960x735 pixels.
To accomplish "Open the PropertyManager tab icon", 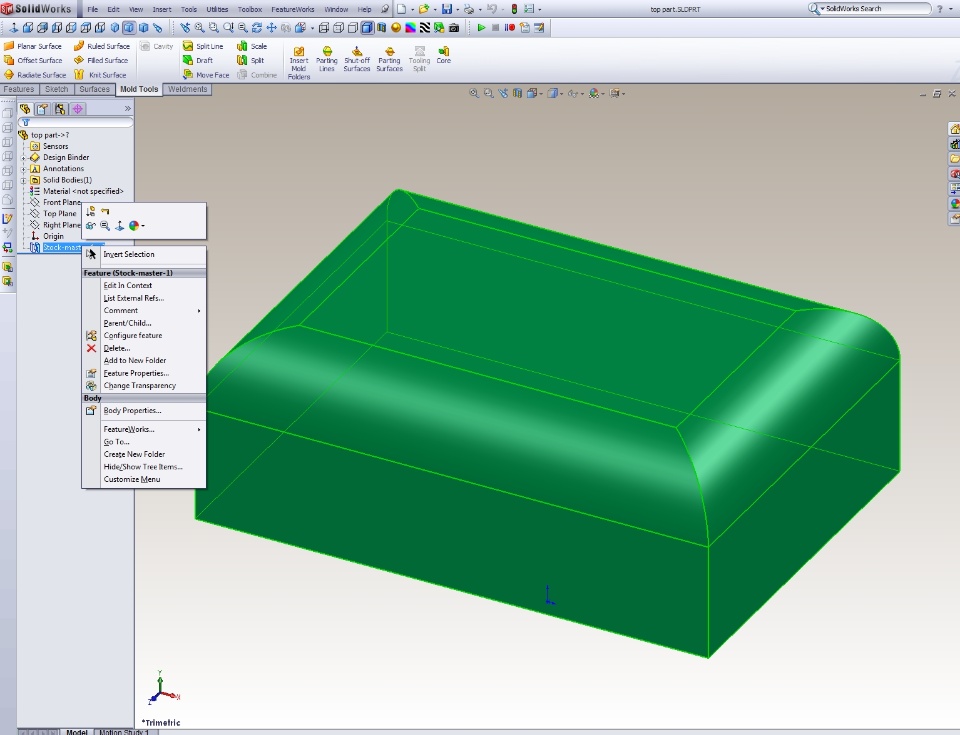I will pos(42,109).
